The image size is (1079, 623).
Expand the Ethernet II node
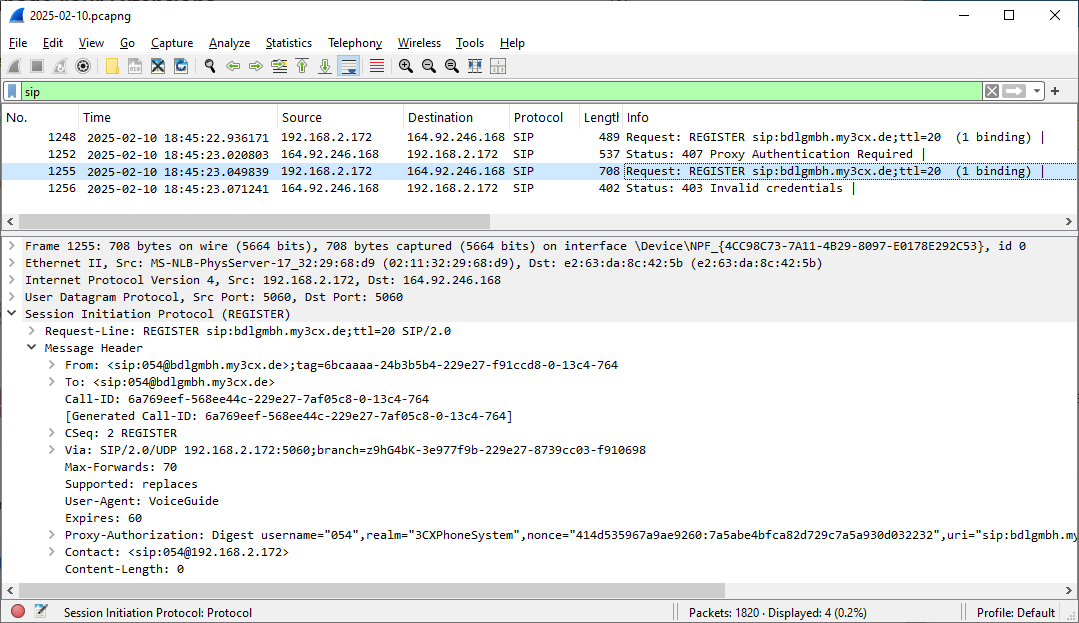coord(12,263)
